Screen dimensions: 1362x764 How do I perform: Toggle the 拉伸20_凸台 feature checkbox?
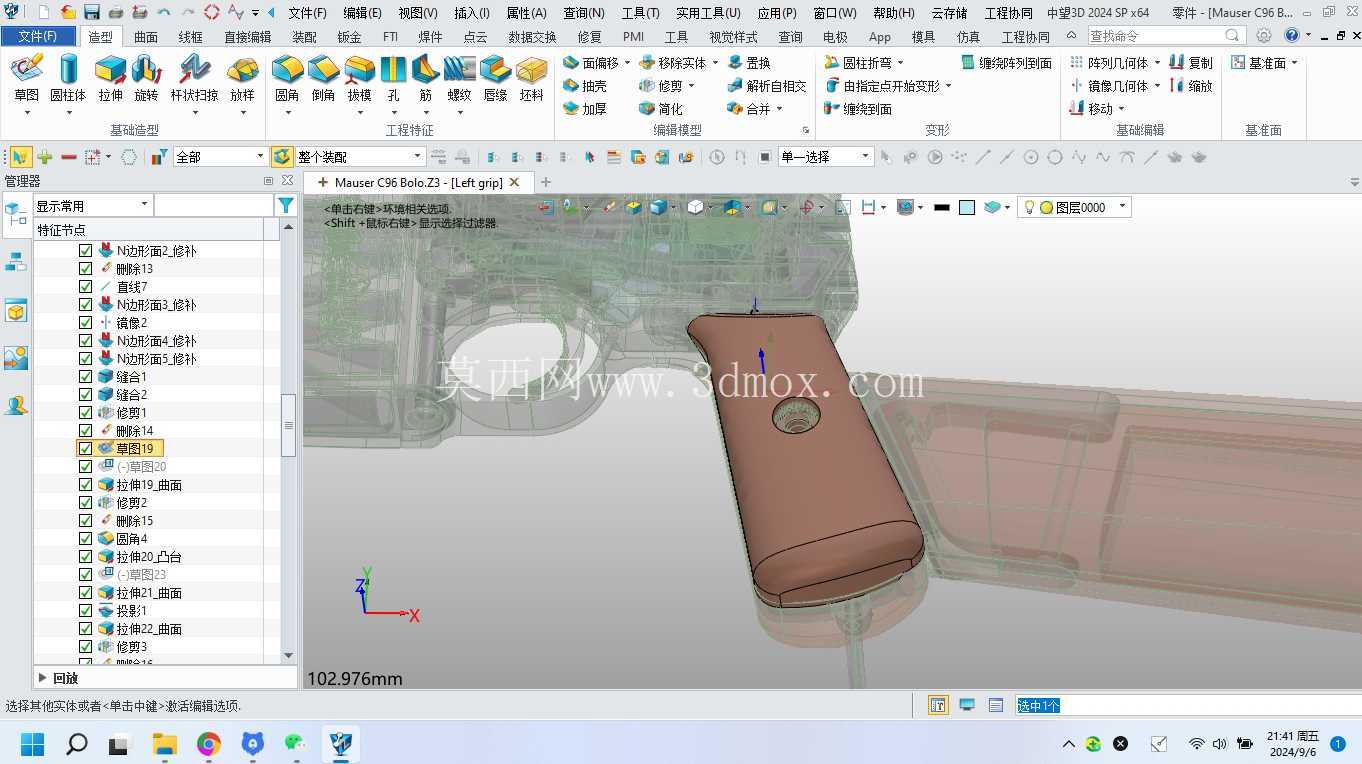coord(85,557)
